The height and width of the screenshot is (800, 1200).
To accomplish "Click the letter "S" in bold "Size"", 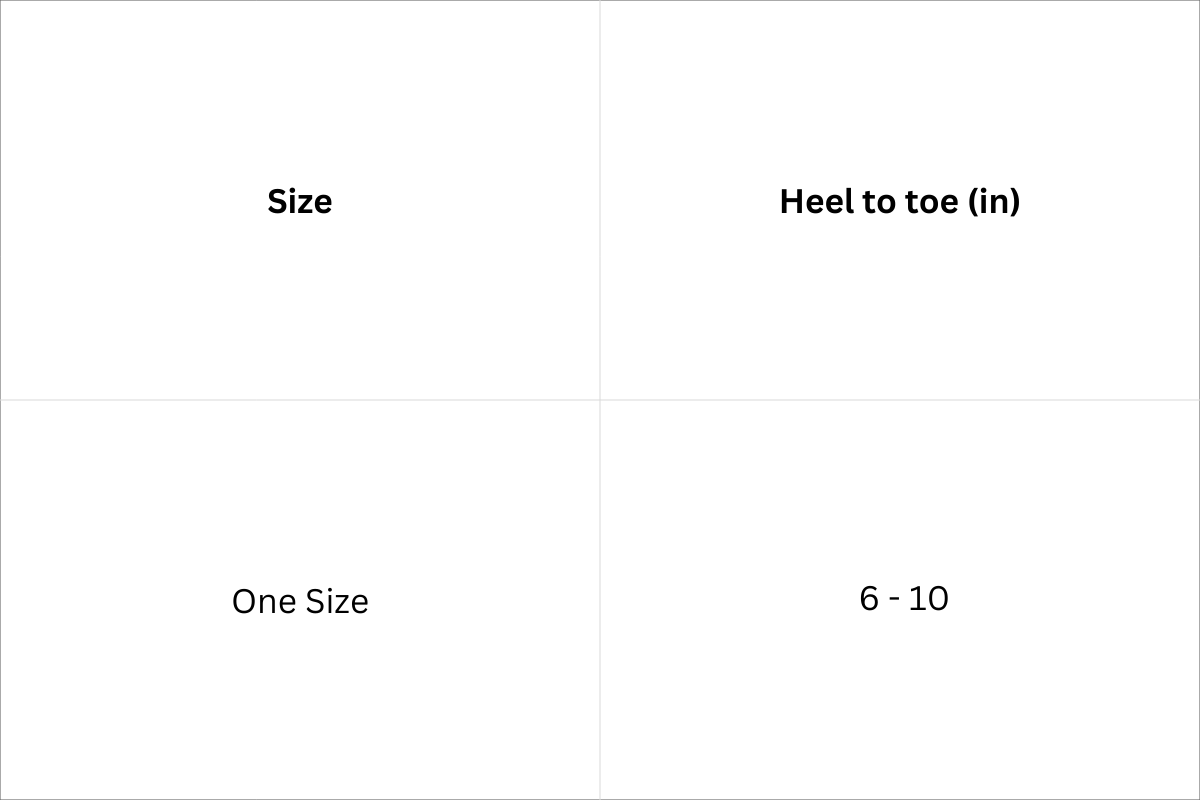I will [278, 201].
